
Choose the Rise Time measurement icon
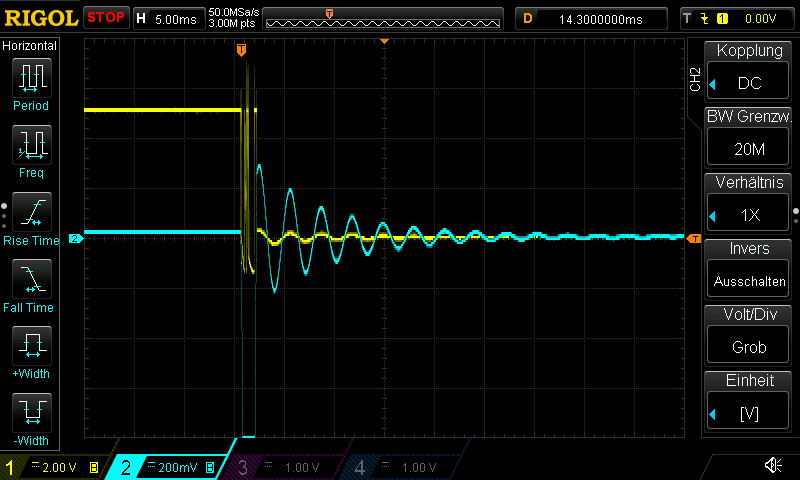pyautogui.click(x=31, y=212)
